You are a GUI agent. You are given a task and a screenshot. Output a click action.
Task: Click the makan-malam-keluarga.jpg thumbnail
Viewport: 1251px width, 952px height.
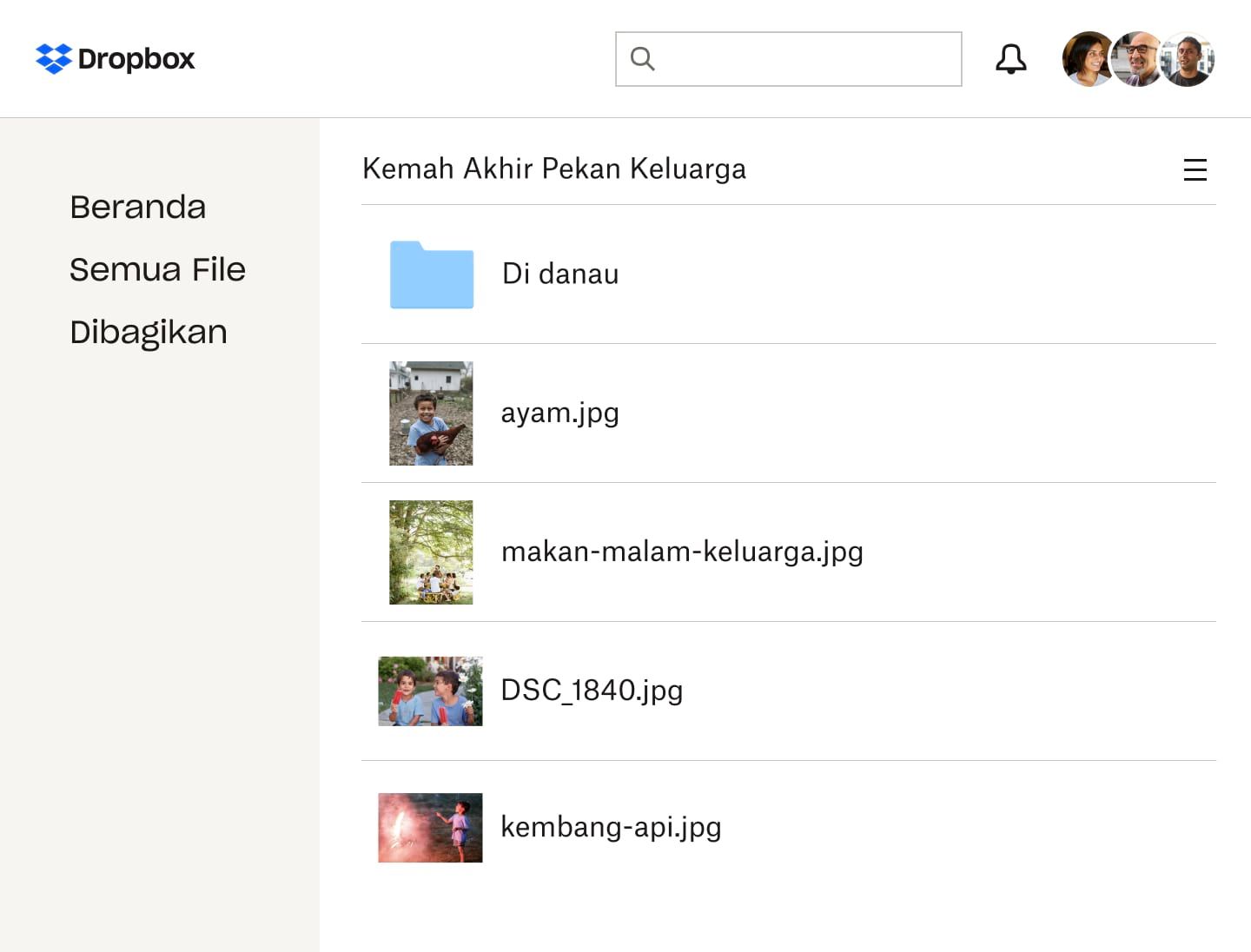pos(431,552)
